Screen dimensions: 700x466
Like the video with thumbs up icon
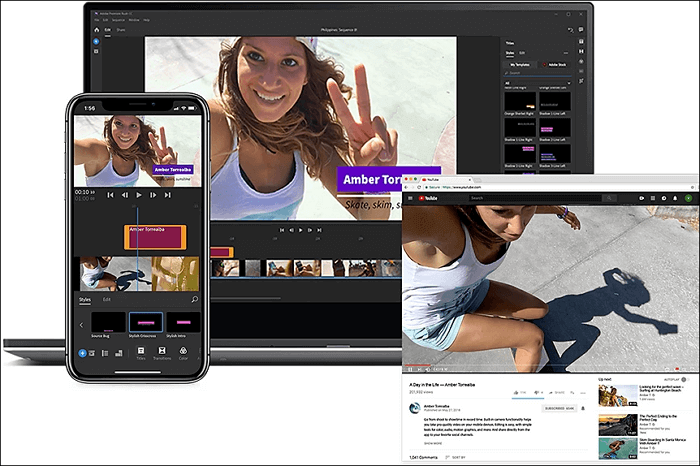point(517,393)
